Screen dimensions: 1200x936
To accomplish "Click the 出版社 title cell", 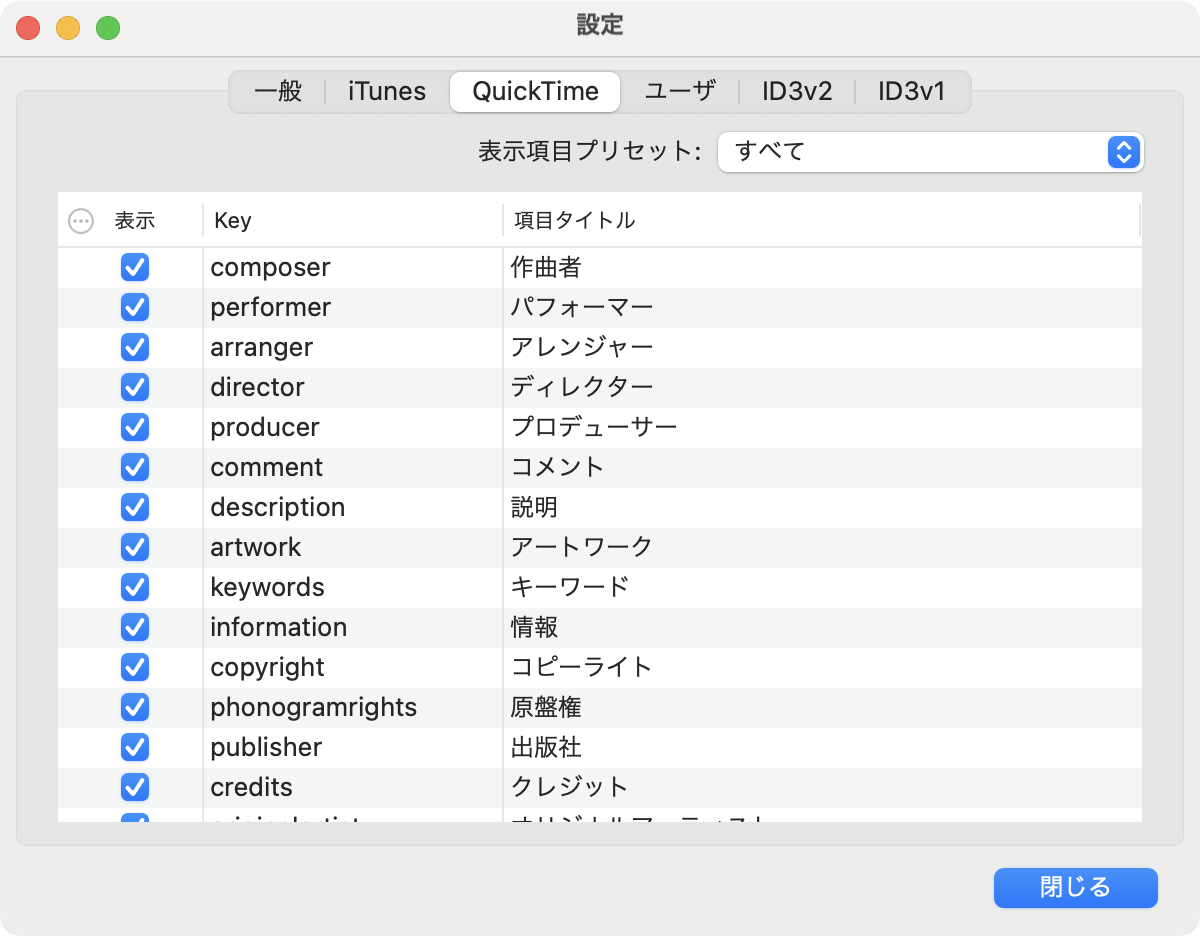I will pos(822,747).
